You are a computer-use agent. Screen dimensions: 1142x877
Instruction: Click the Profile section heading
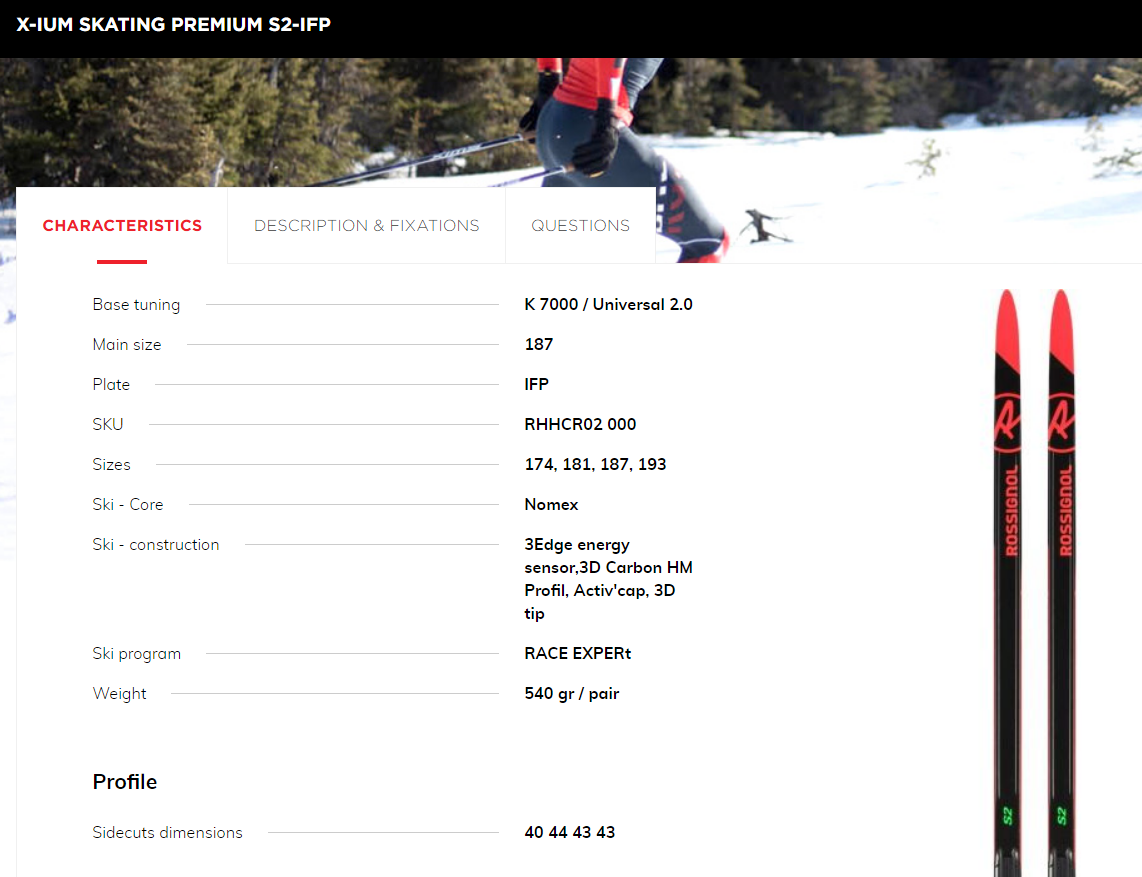pos(125,782)
